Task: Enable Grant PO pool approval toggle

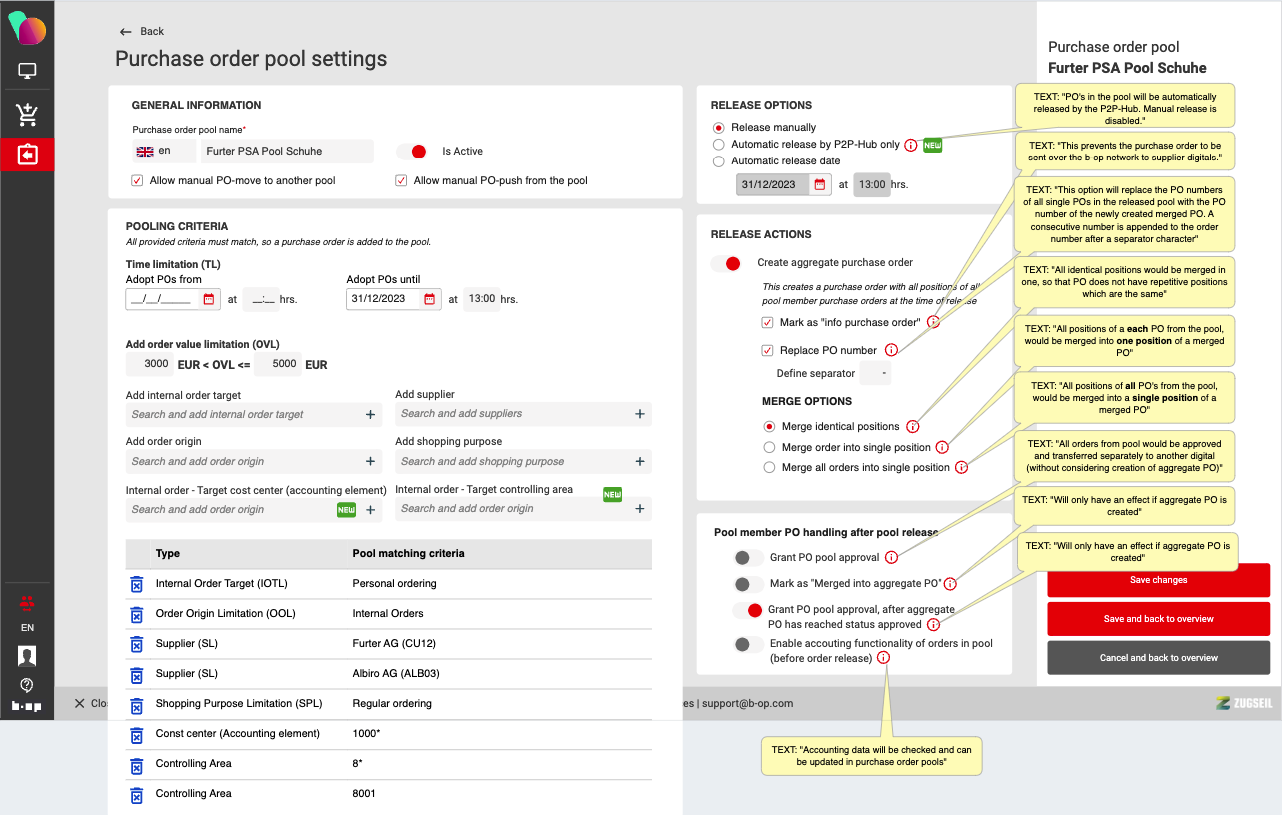Action: click(x=743, y=558)
